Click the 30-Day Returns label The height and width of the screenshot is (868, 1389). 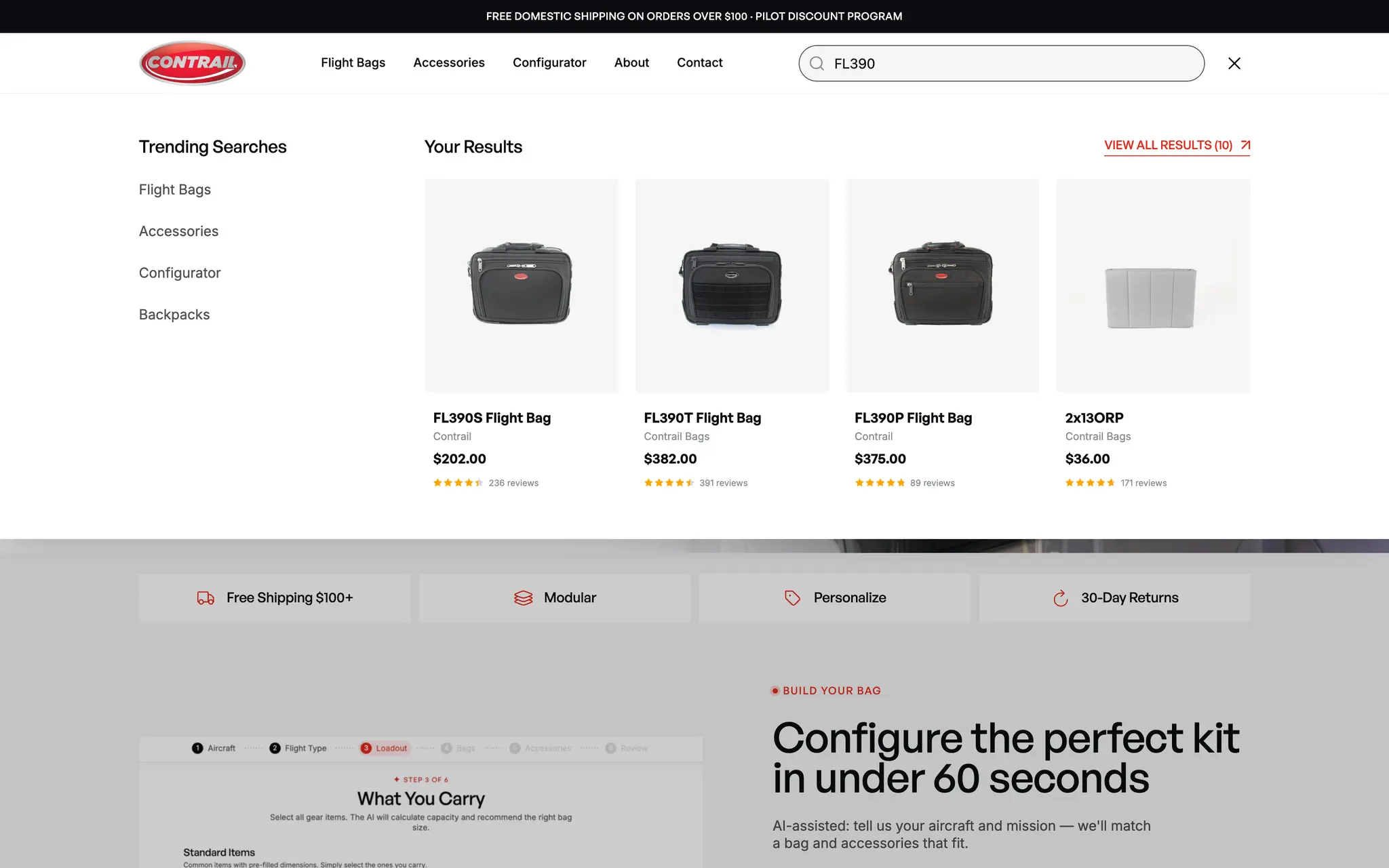coord(1130,598)
